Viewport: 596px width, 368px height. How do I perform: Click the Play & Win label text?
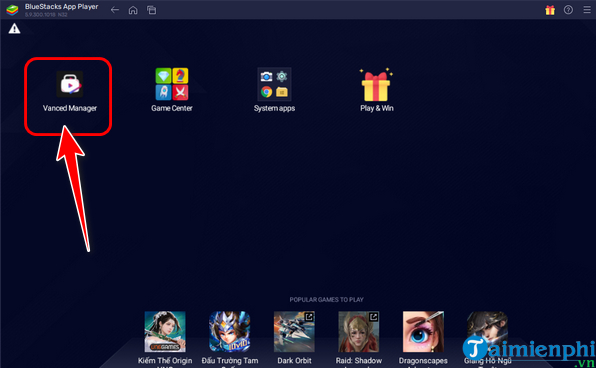tap(377, 108)
